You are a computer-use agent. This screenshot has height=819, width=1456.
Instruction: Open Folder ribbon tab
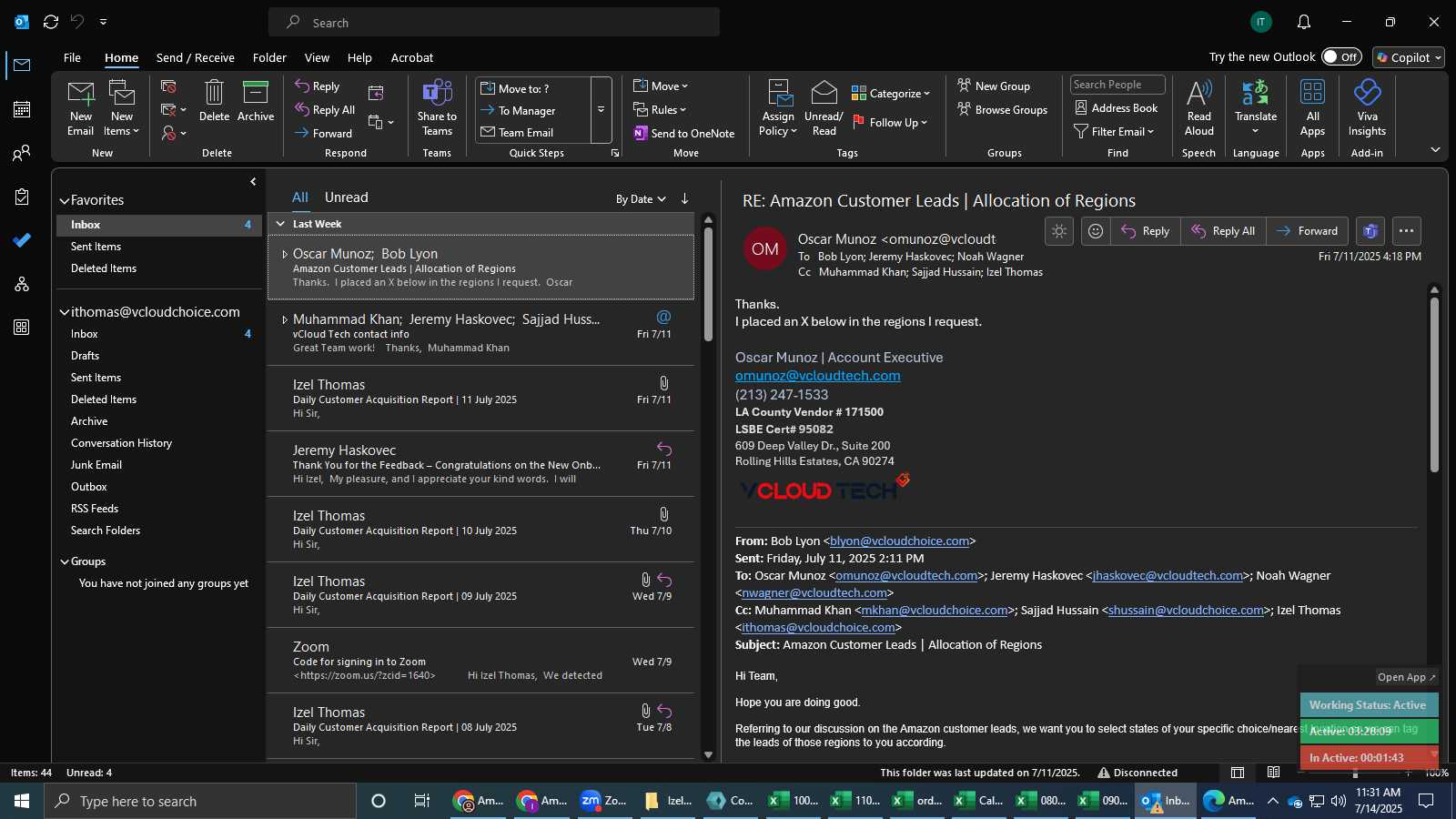click(269, 57)
